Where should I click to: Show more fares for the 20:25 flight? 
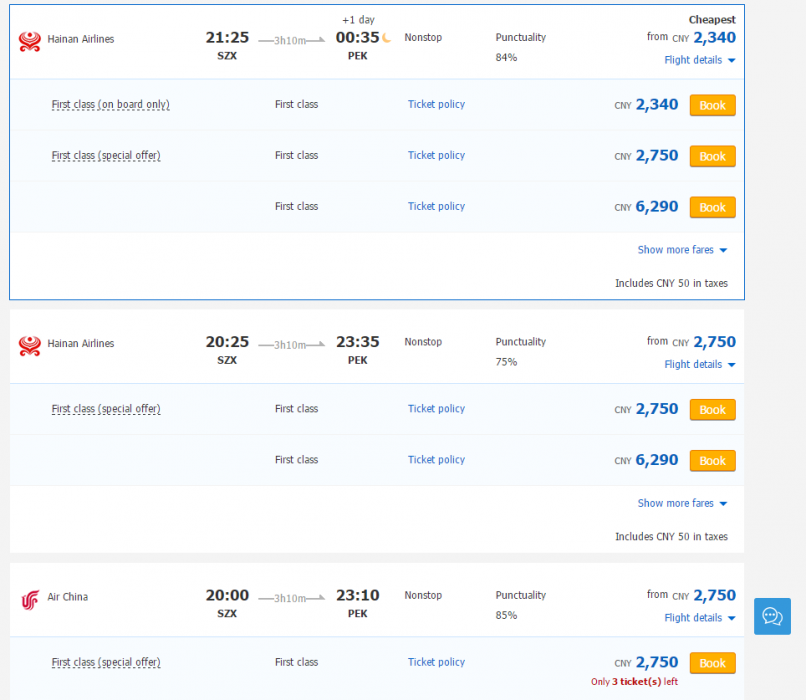pos(682,503)
